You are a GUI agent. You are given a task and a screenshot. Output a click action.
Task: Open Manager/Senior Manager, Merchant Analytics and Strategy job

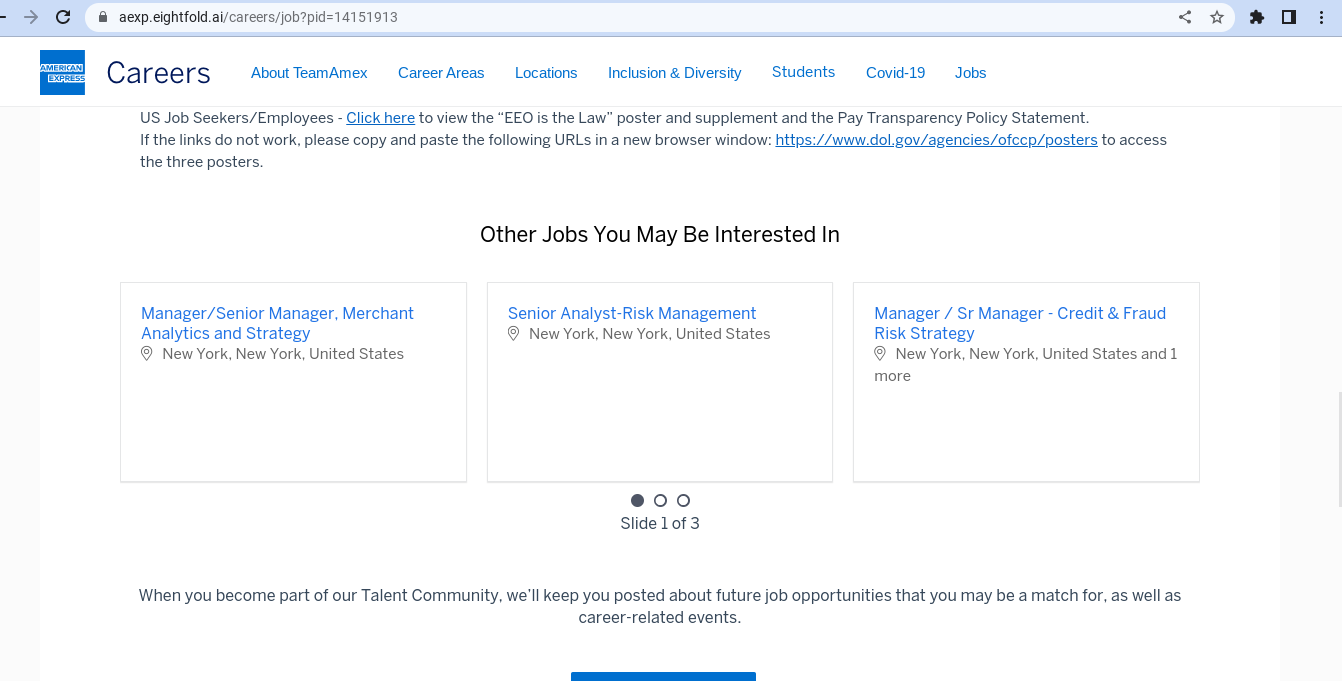point(277,323)
